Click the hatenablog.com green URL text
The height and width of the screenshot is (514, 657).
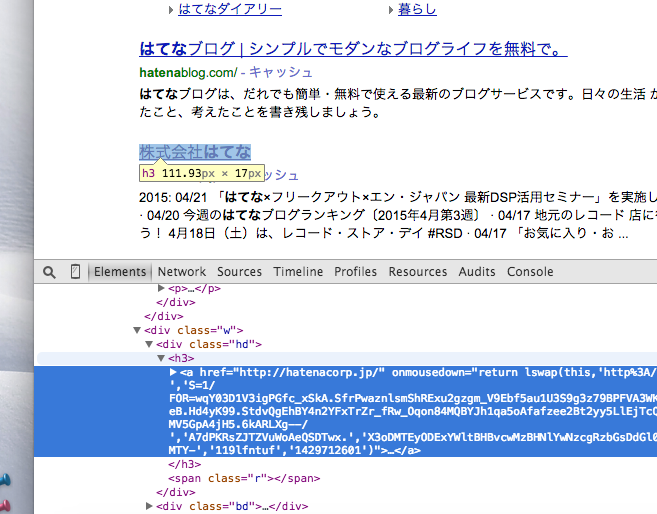(x=189, y=72)
